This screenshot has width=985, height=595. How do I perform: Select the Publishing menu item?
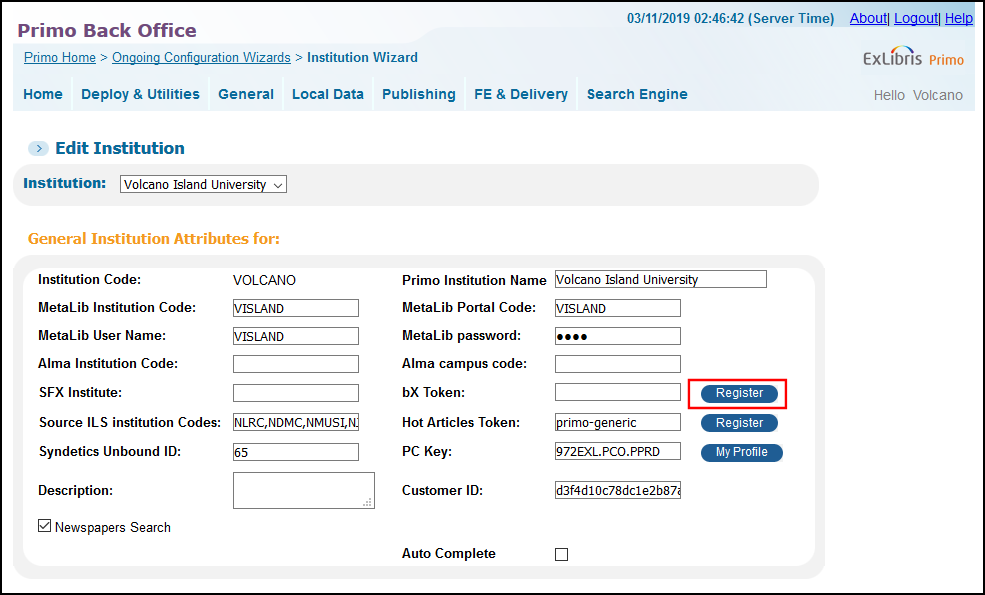tap(418, 94)
